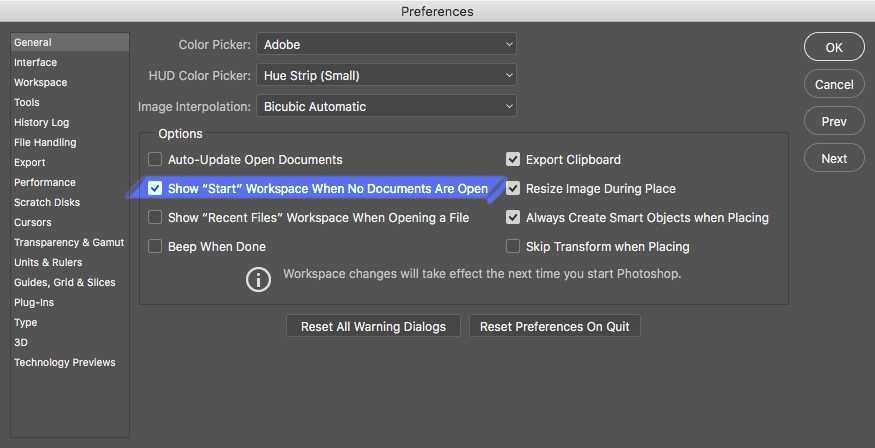Screen dimensions: 875x448
Task: Expand the HUD Color Picker dropdown
Action: (x=386, y=75)
